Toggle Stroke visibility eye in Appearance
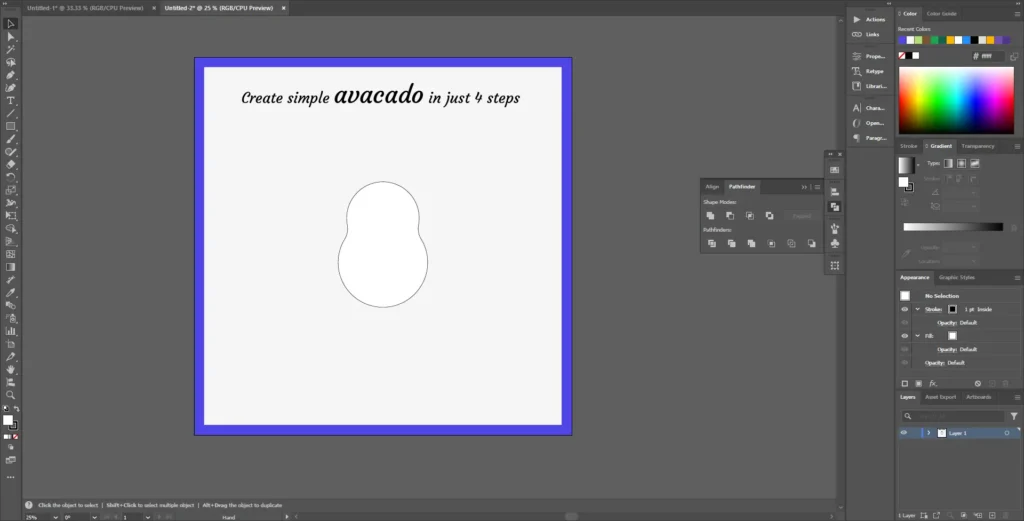Image resolution: width=1024 pixels, height=521 pixels. (904, 309)
